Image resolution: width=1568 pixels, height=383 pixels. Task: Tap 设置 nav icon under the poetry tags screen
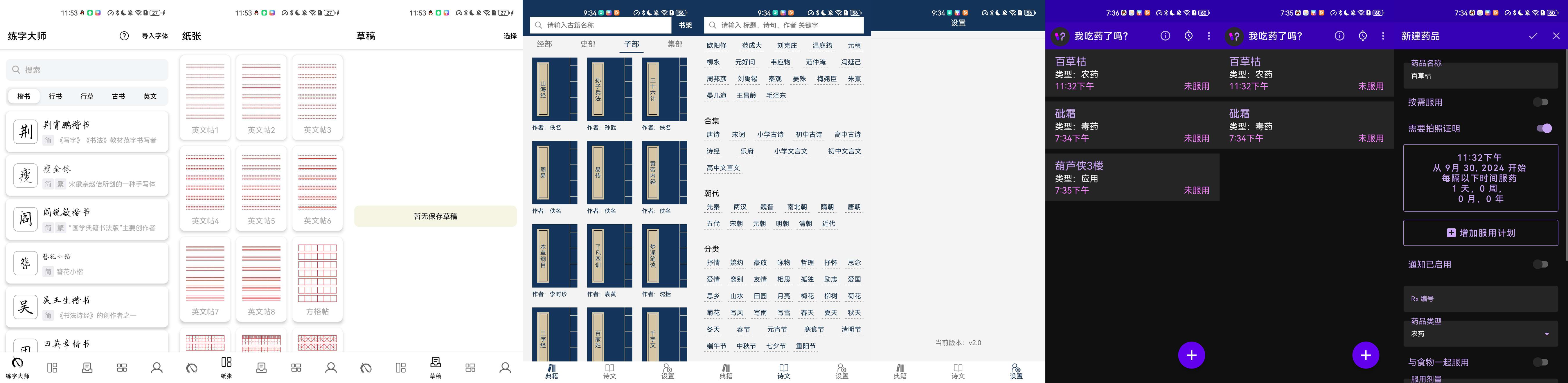point(842,371)
